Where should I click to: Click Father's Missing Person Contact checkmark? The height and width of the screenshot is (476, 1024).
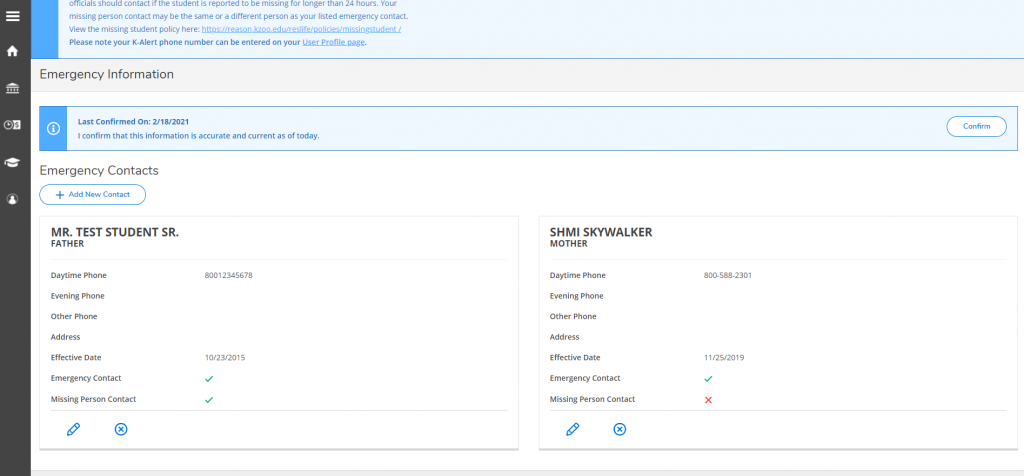click(x=209, y=400)
